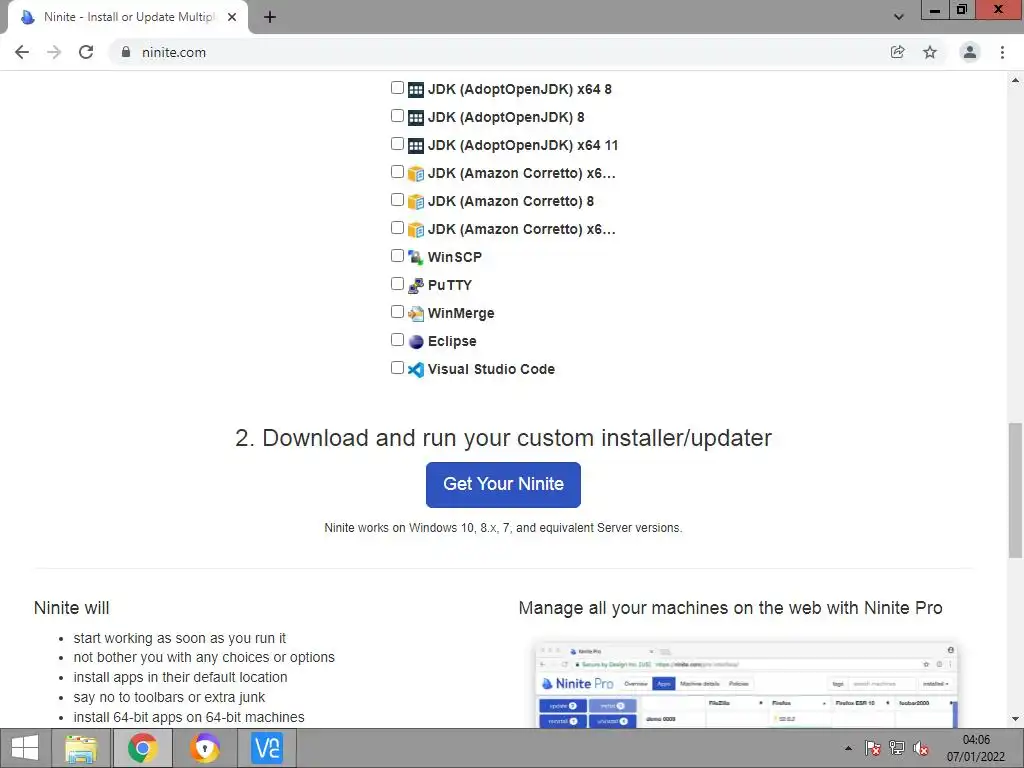
Task: Click the network tray icon
Action: [x=897, y=748]
